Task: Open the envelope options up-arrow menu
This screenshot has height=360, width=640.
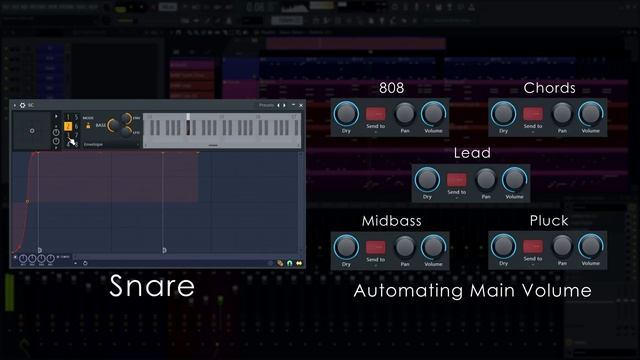Action: pyautogui.click(x=76, y=263)
